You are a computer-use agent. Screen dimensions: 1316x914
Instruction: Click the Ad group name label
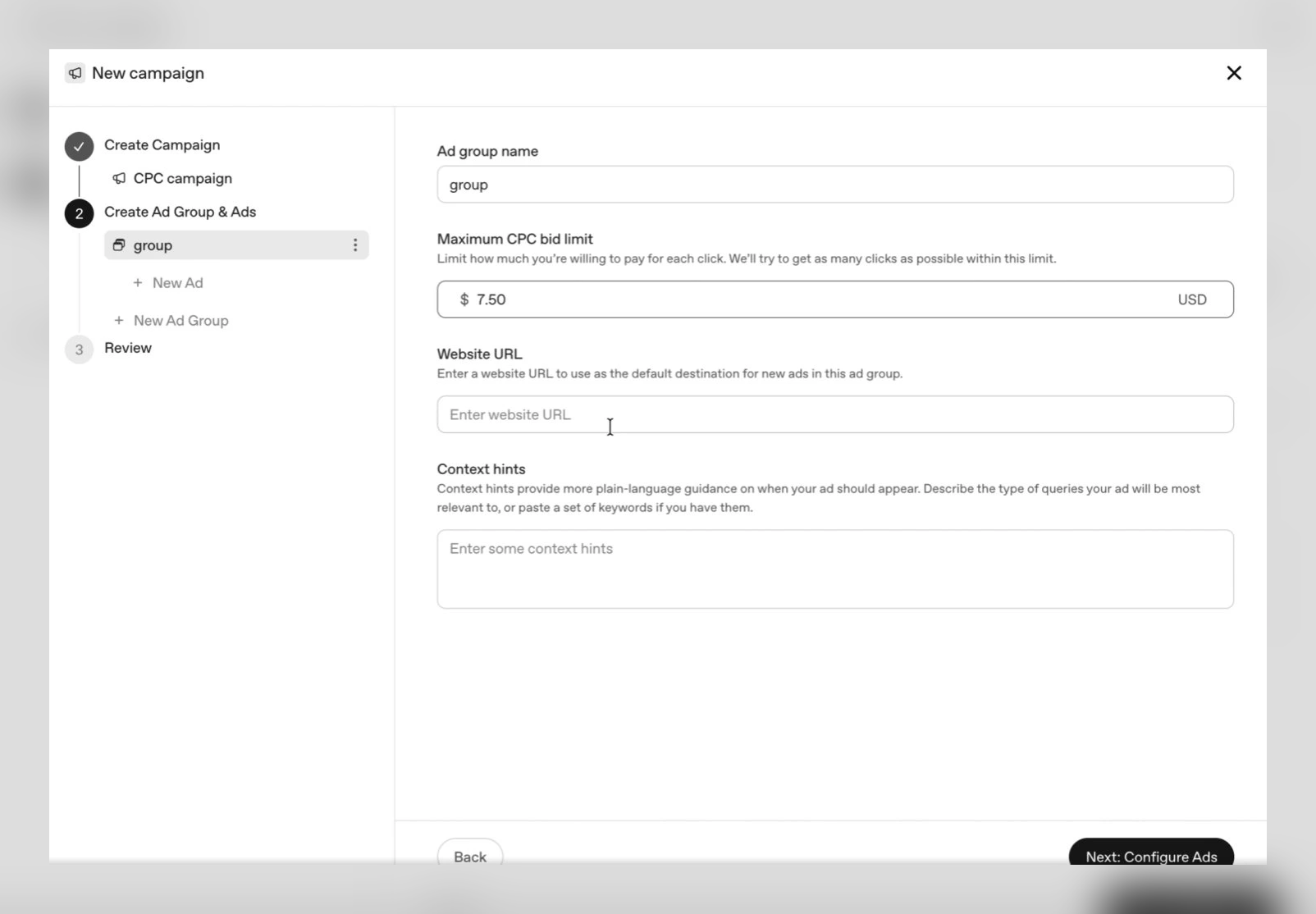click(488, 151)
